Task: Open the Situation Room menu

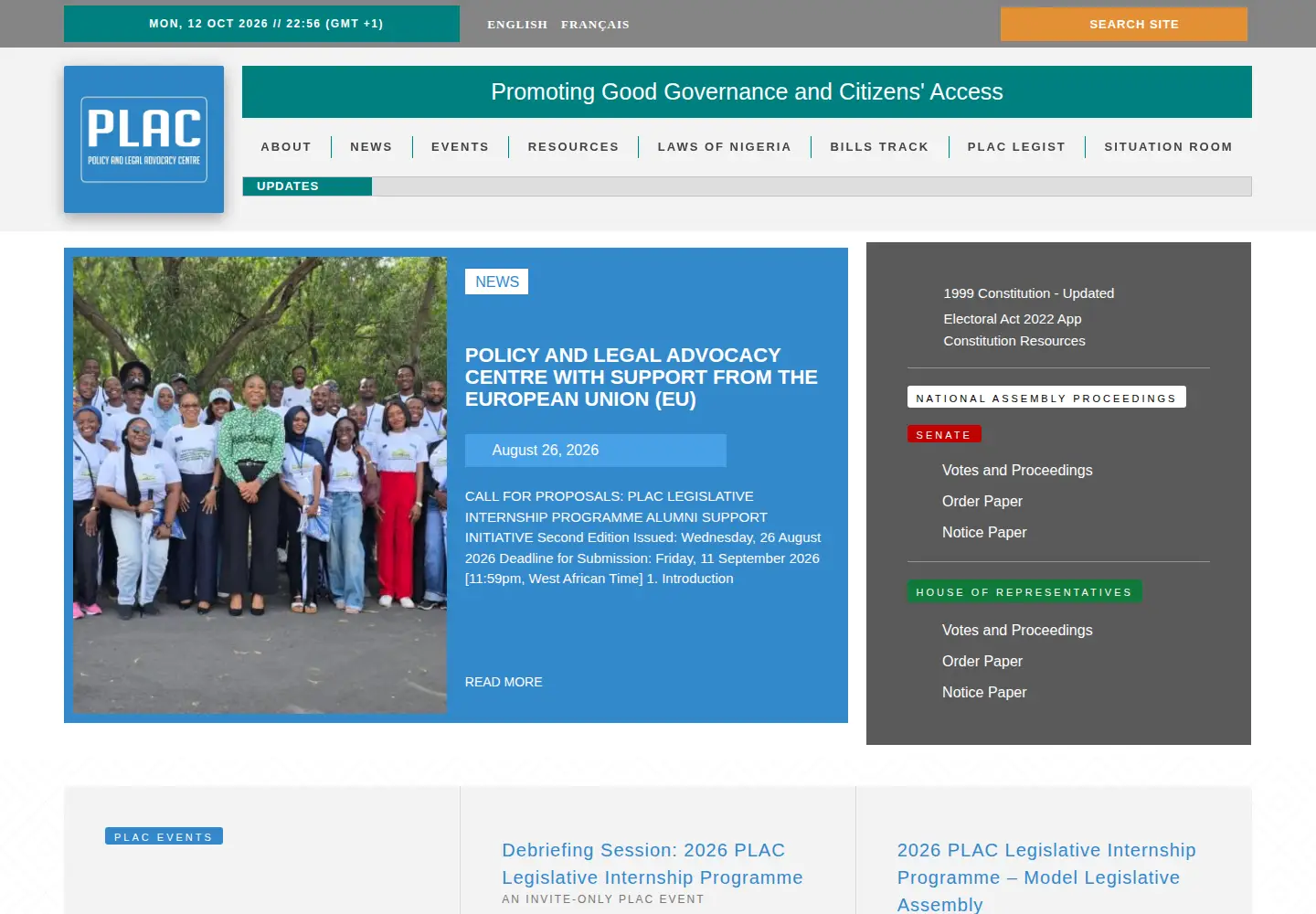Action: (1168, 146)
